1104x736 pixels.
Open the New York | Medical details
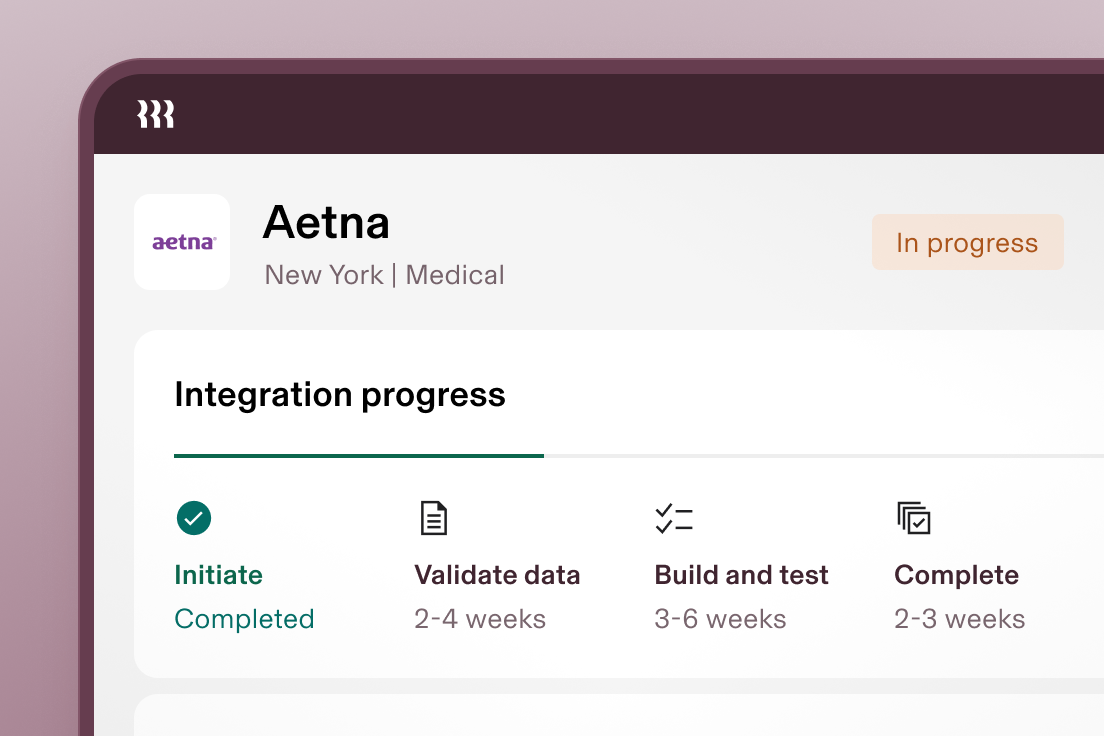click(x=384, y=275)
